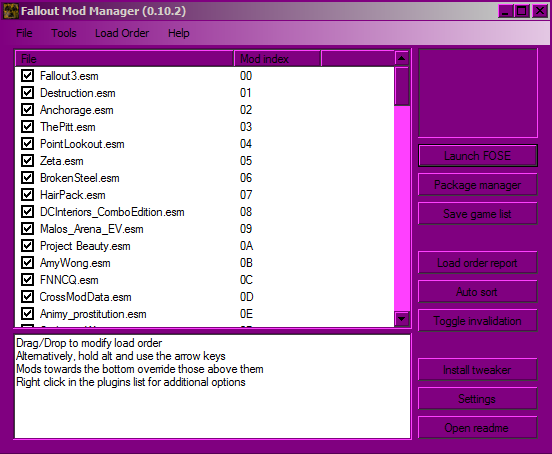
Task: Click the Install tweaker button
Action: (x=478, y=370)
